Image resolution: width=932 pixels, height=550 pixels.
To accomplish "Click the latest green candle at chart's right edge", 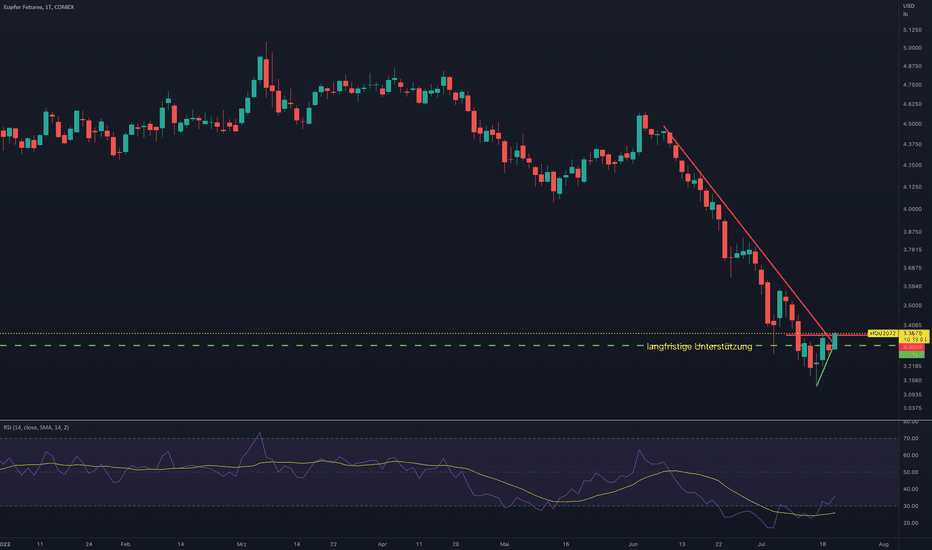I will pos(835,341).
